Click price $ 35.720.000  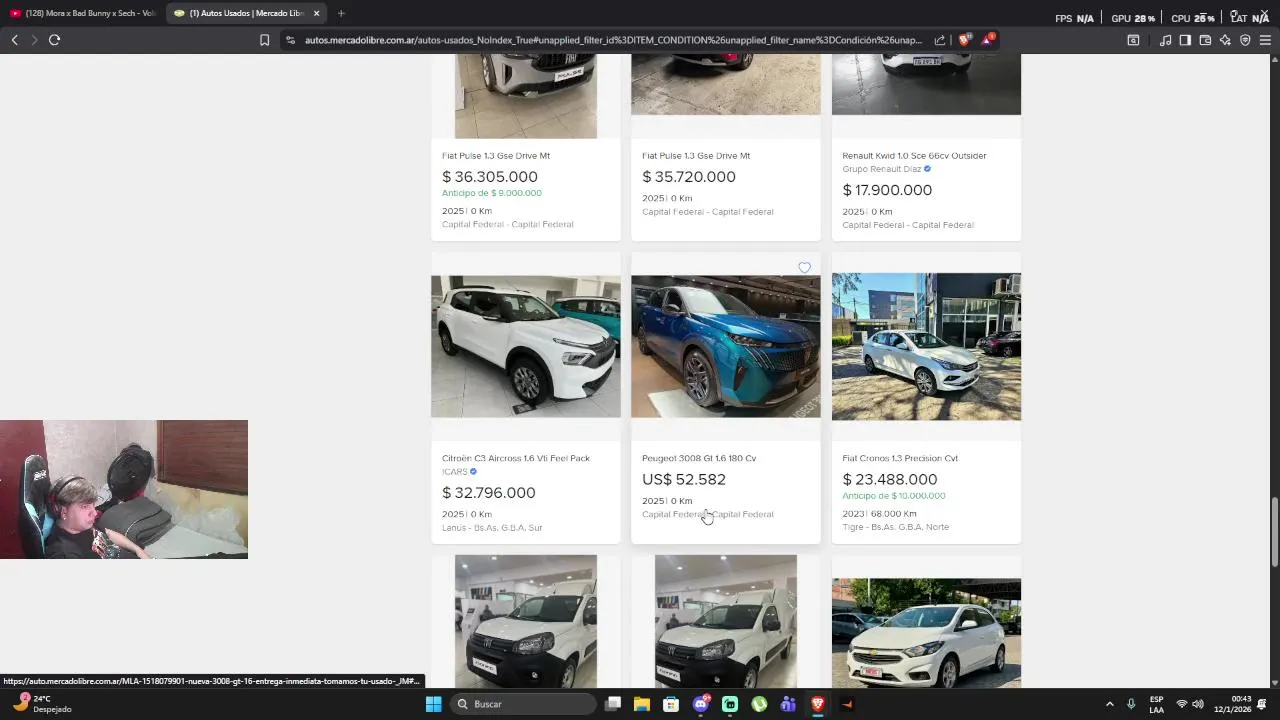coord(689,177)
